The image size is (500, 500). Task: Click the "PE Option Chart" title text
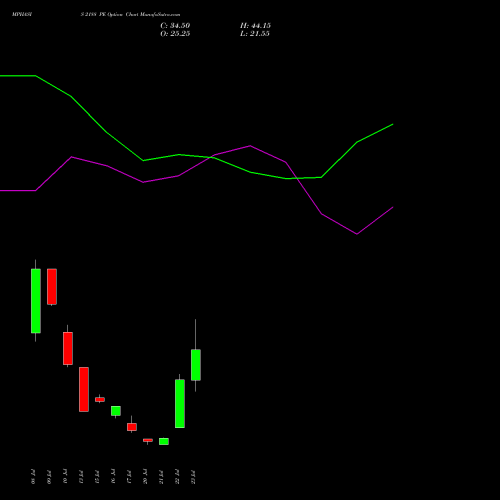(x=118, y=15)
